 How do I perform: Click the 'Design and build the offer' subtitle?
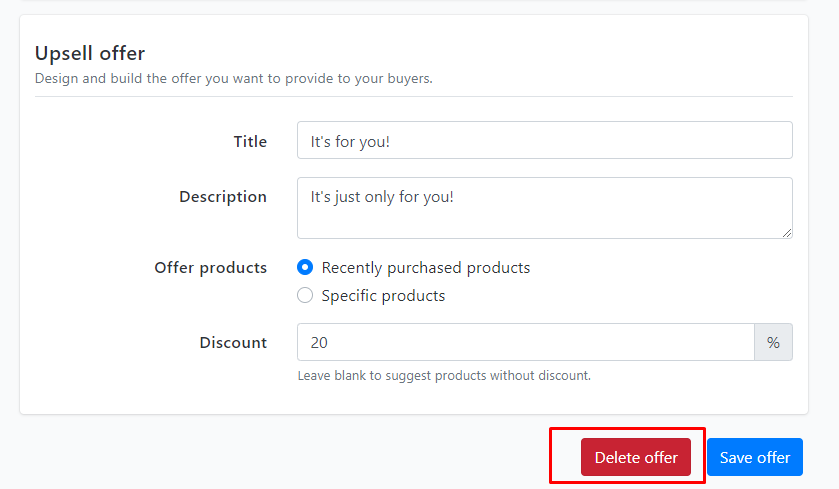coord(233,79)
